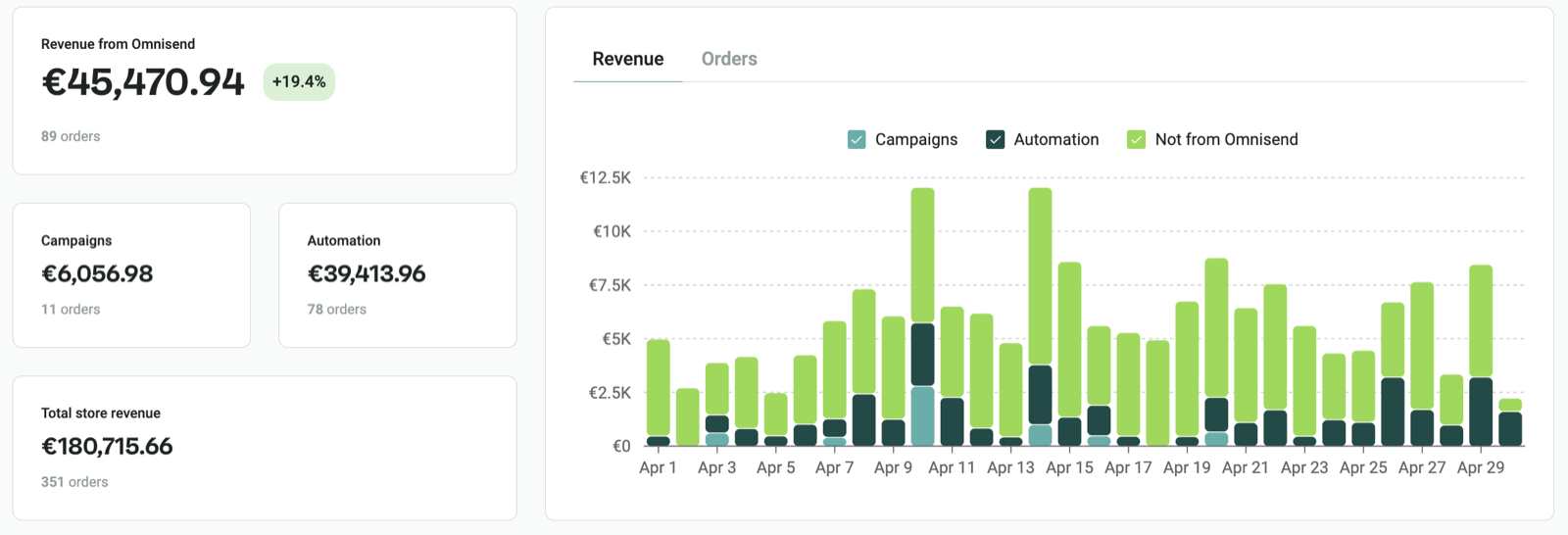Click the Apr 9 axis label
This screenshot has height=535, width=1568.
tap(893, 468)
